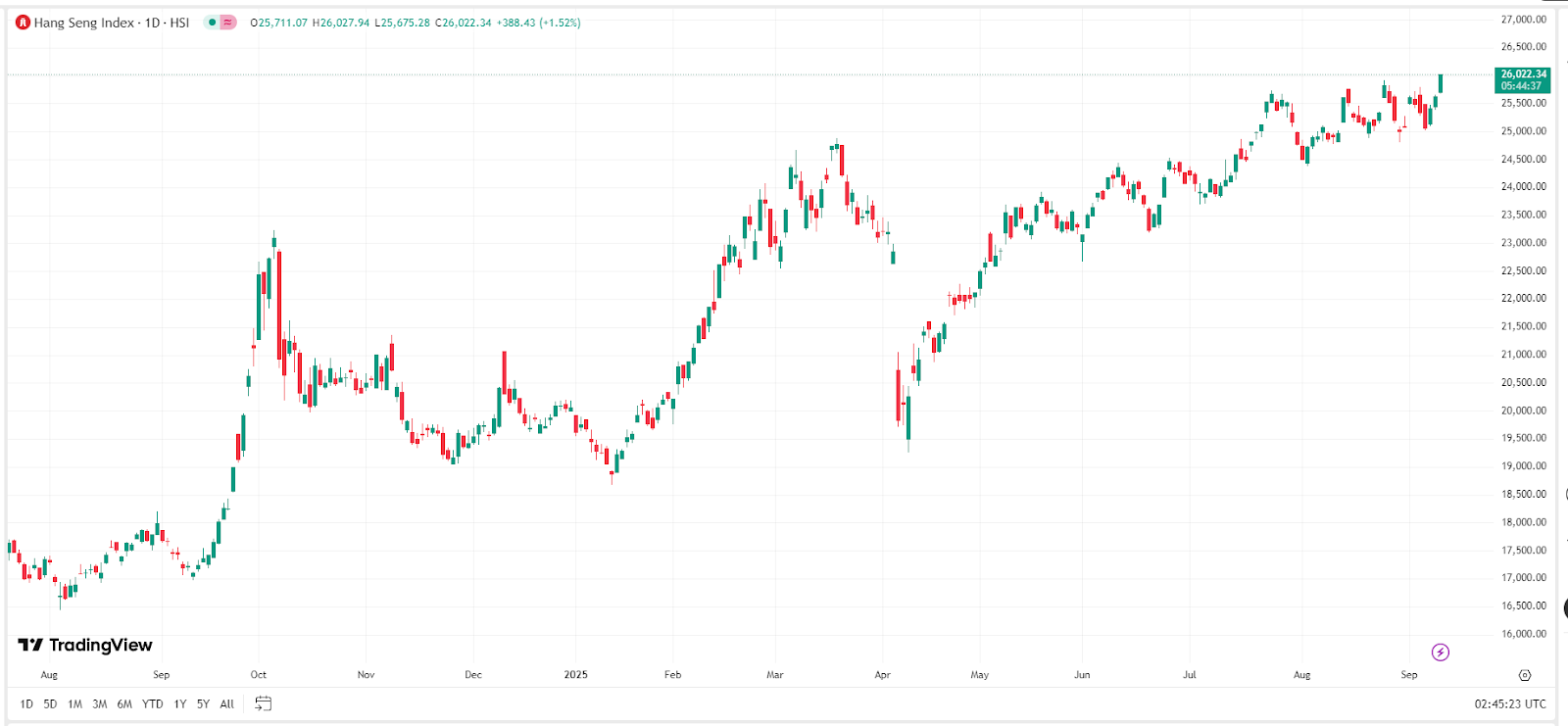Display All available data range
Viewport: 1568px width, 726px height.
226,704
